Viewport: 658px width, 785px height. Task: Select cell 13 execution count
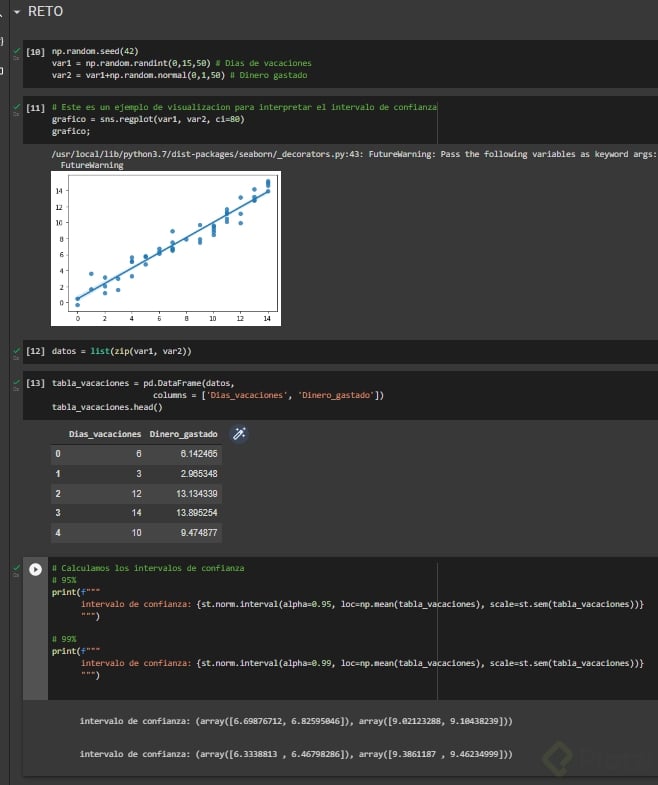[x=35, y=383]
